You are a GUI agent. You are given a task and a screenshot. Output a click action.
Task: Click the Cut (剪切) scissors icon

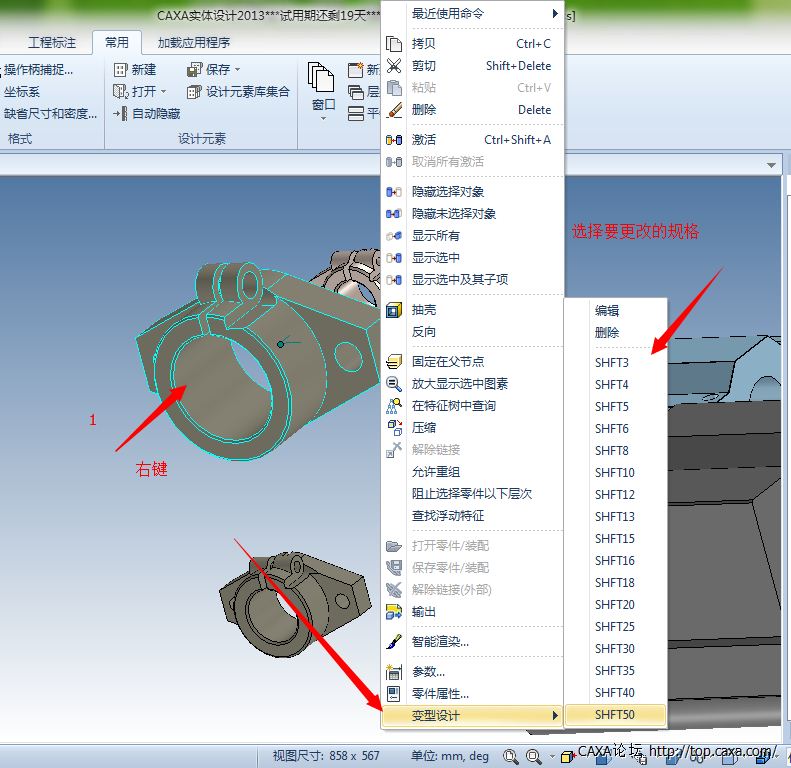tap(394, 66)
